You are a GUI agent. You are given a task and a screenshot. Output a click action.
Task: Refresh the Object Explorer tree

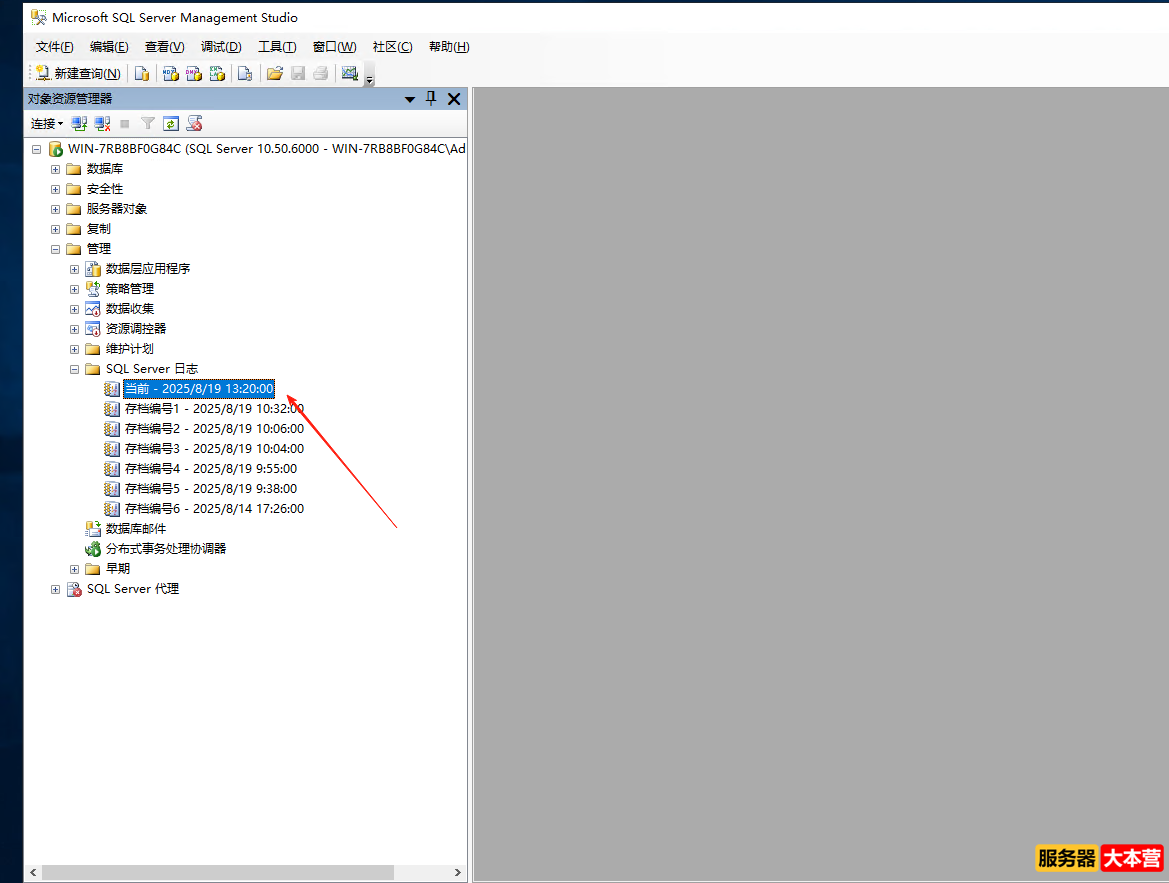pos(170,123)
